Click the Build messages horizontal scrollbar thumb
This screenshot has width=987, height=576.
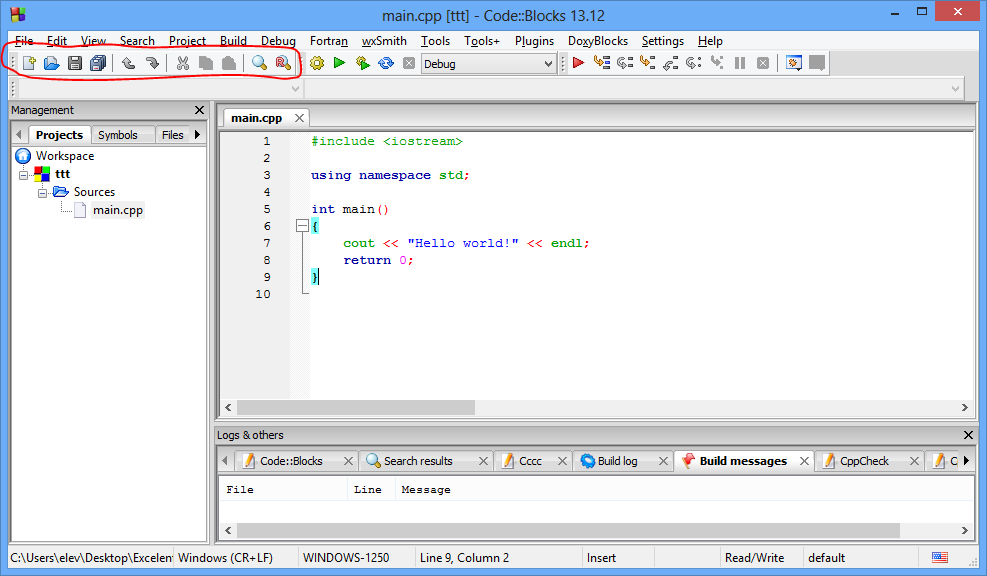coord(568,531)
